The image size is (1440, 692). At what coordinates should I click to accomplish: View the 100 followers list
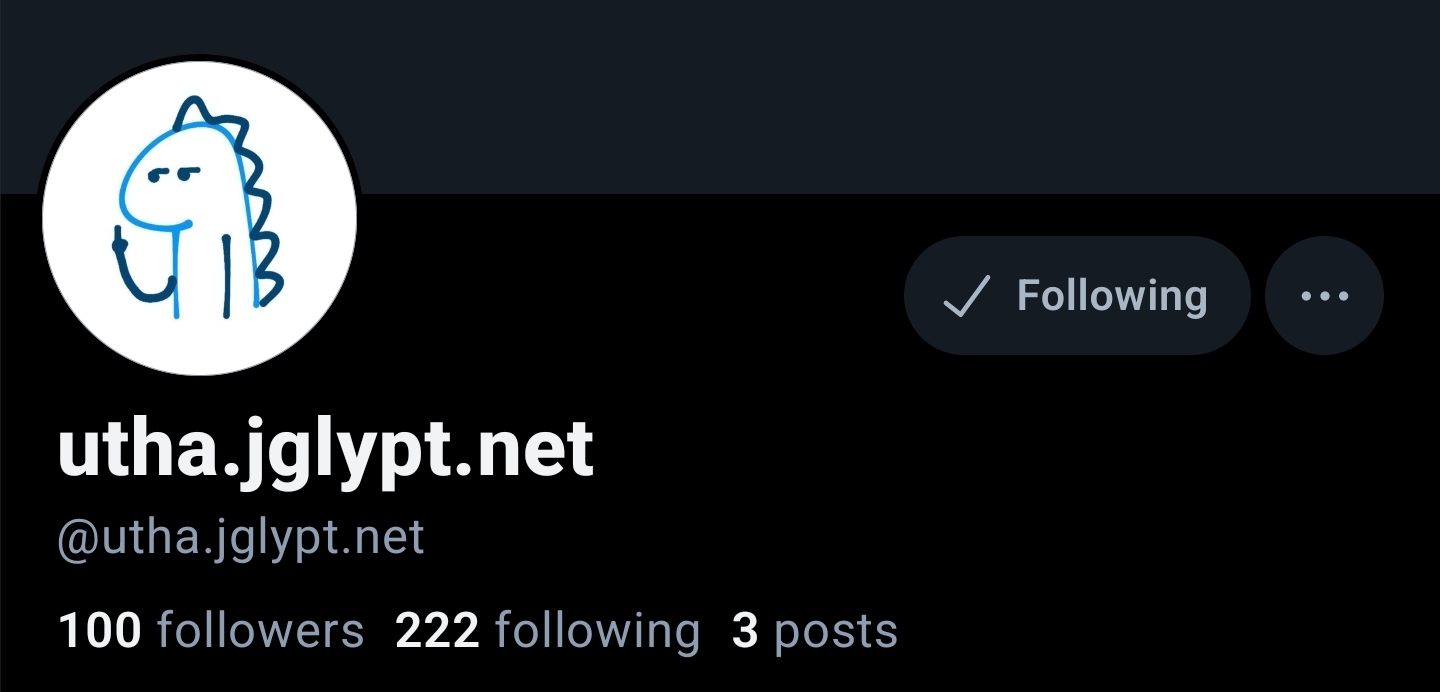211,631
